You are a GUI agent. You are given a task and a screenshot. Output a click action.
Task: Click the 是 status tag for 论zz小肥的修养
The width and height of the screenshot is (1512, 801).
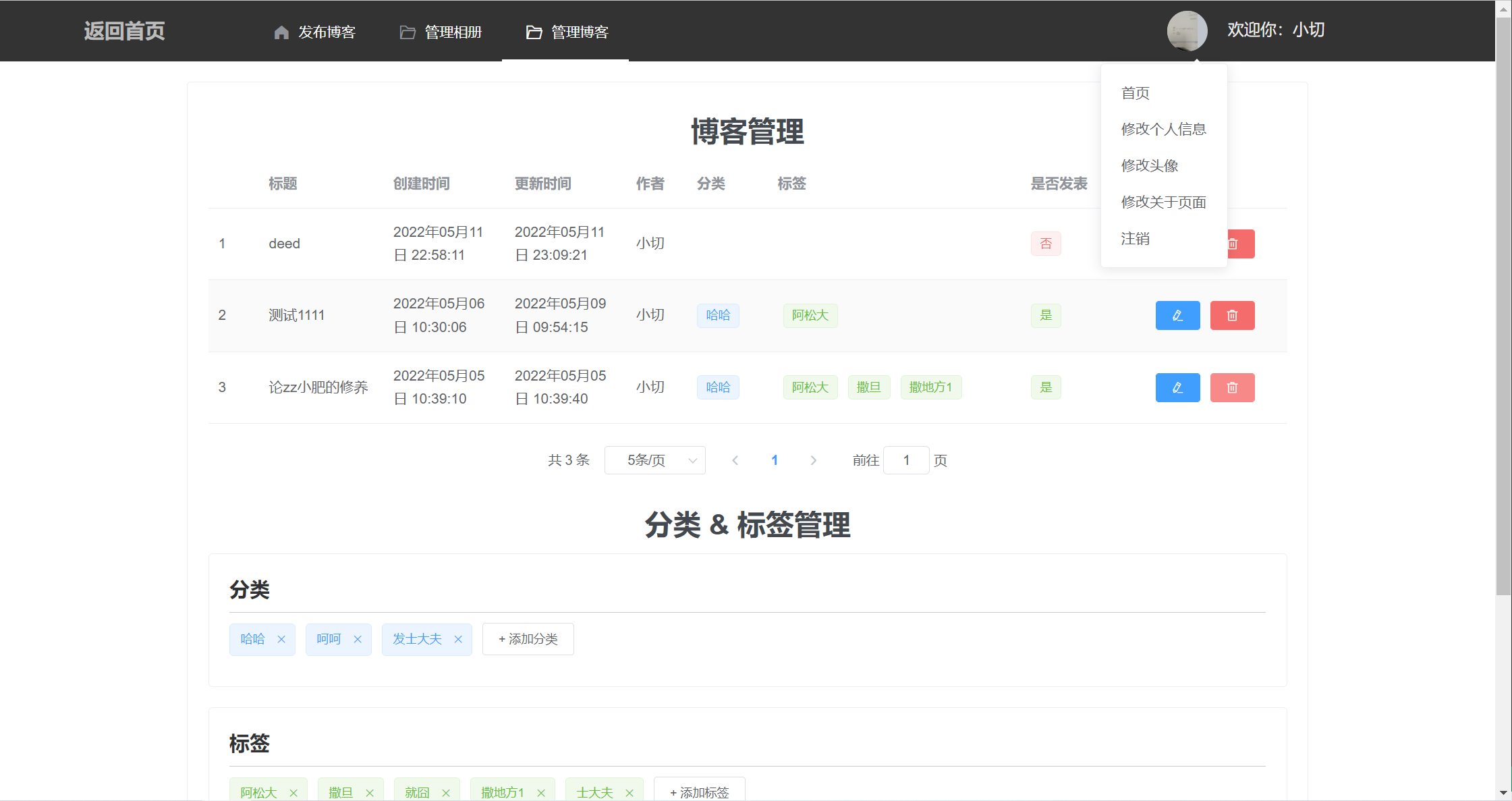point(1046,387)
